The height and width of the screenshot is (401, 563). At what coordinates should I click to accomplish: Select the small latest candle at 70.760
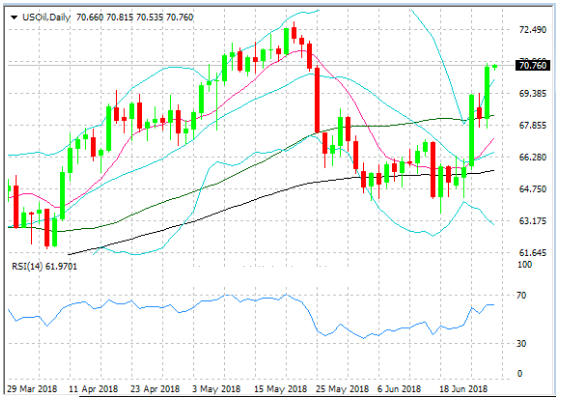coord(495,66)
